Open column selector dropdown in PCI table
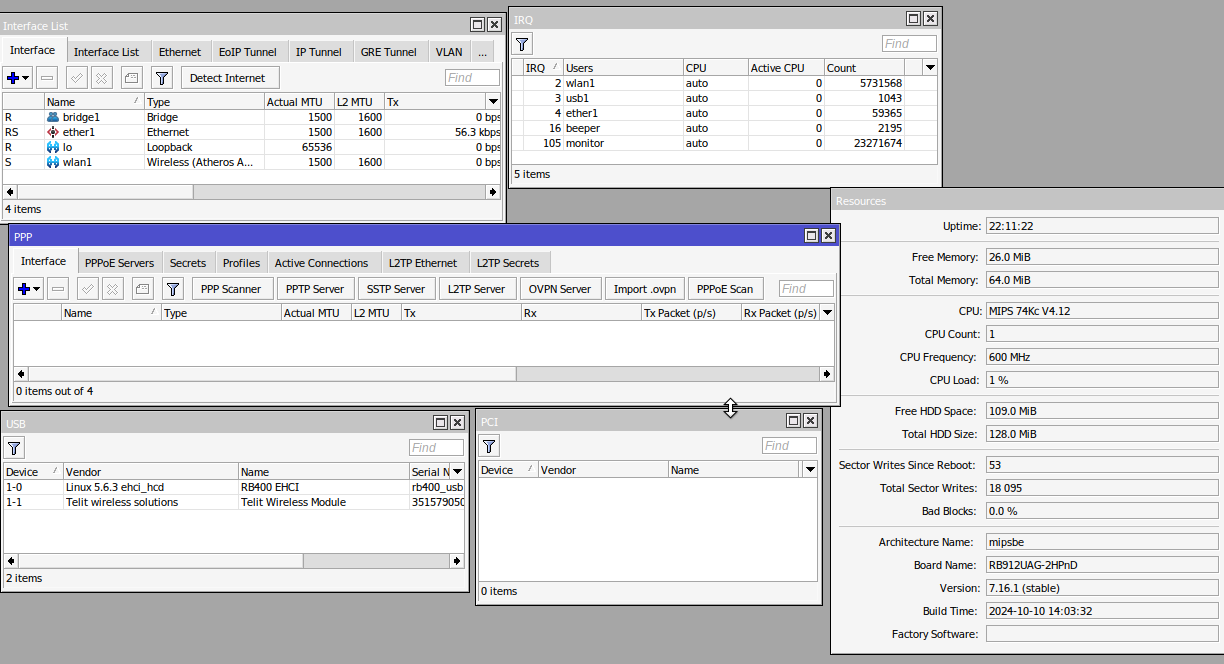Image resolution: width=1224 pixels, height=664 pixels. point(810,470)
